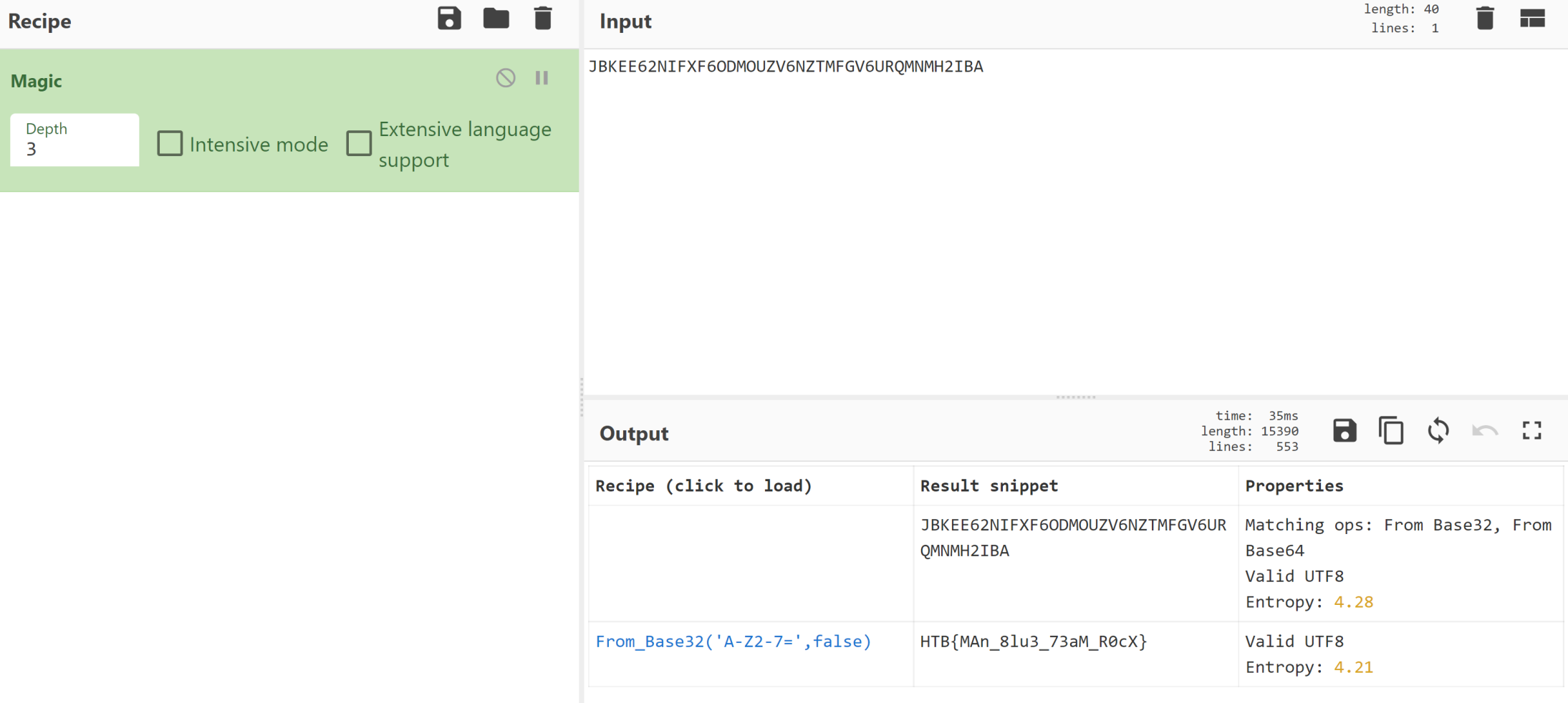Maximise the output pane
This screenshot has height=703, width=1568.
[1531, 431]
